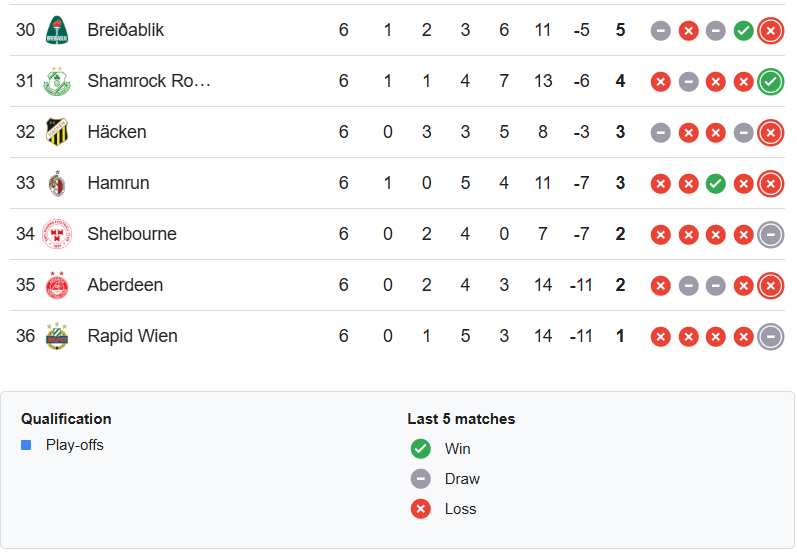Click the Rapid Wien club crest
Screen dimensions: 797x555
[57, 336]
